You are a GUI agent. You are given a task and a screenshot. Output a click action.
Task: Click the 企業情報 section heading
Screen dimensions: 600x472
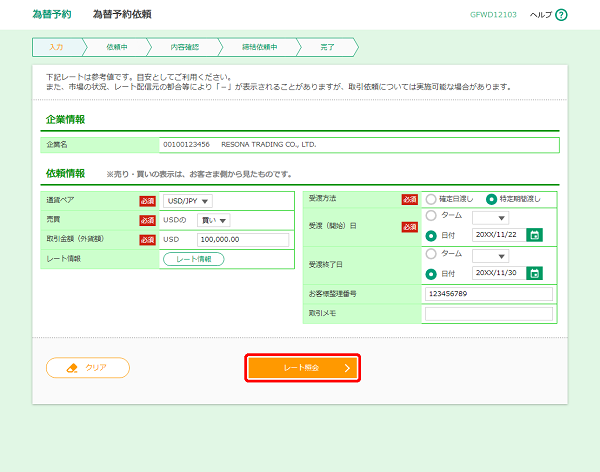point(65,119)
